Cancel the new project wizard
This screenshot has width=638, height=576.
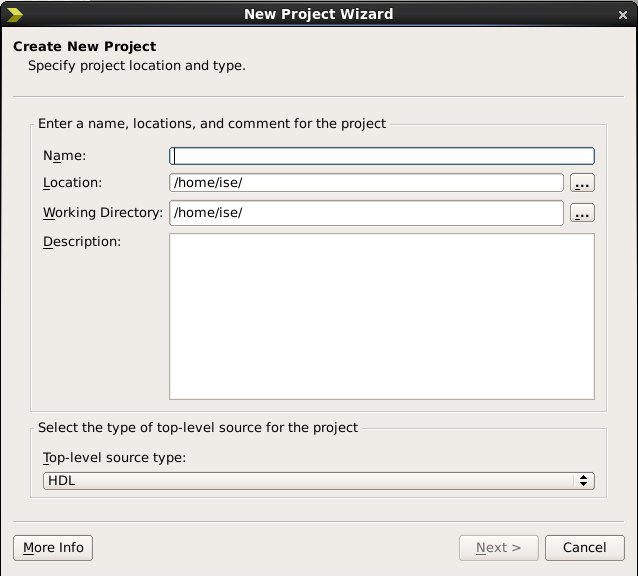(x=585, y=548)
